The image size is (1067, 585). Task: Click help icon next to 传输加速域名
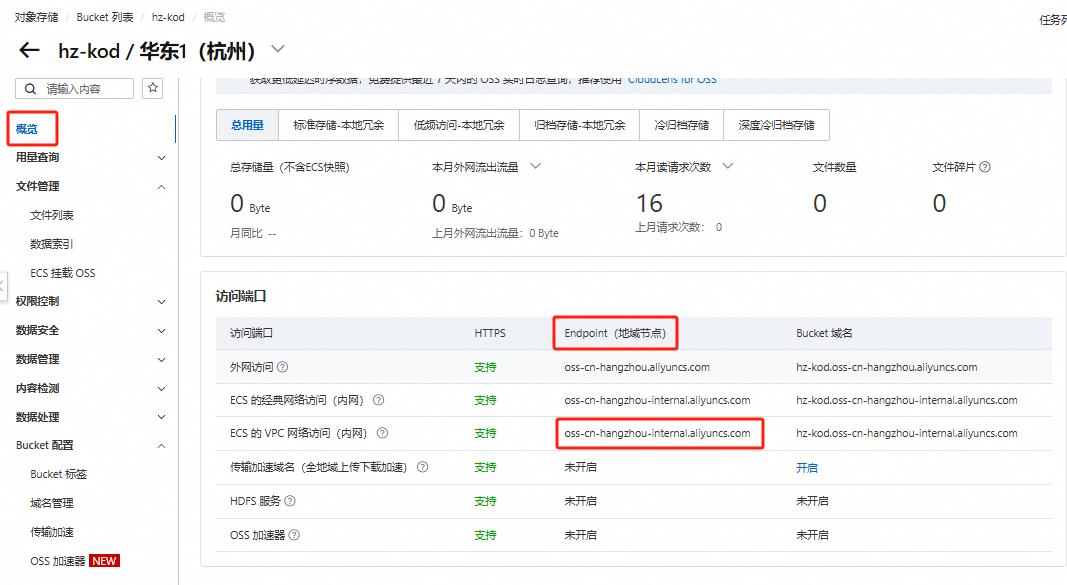pos(423,467)
